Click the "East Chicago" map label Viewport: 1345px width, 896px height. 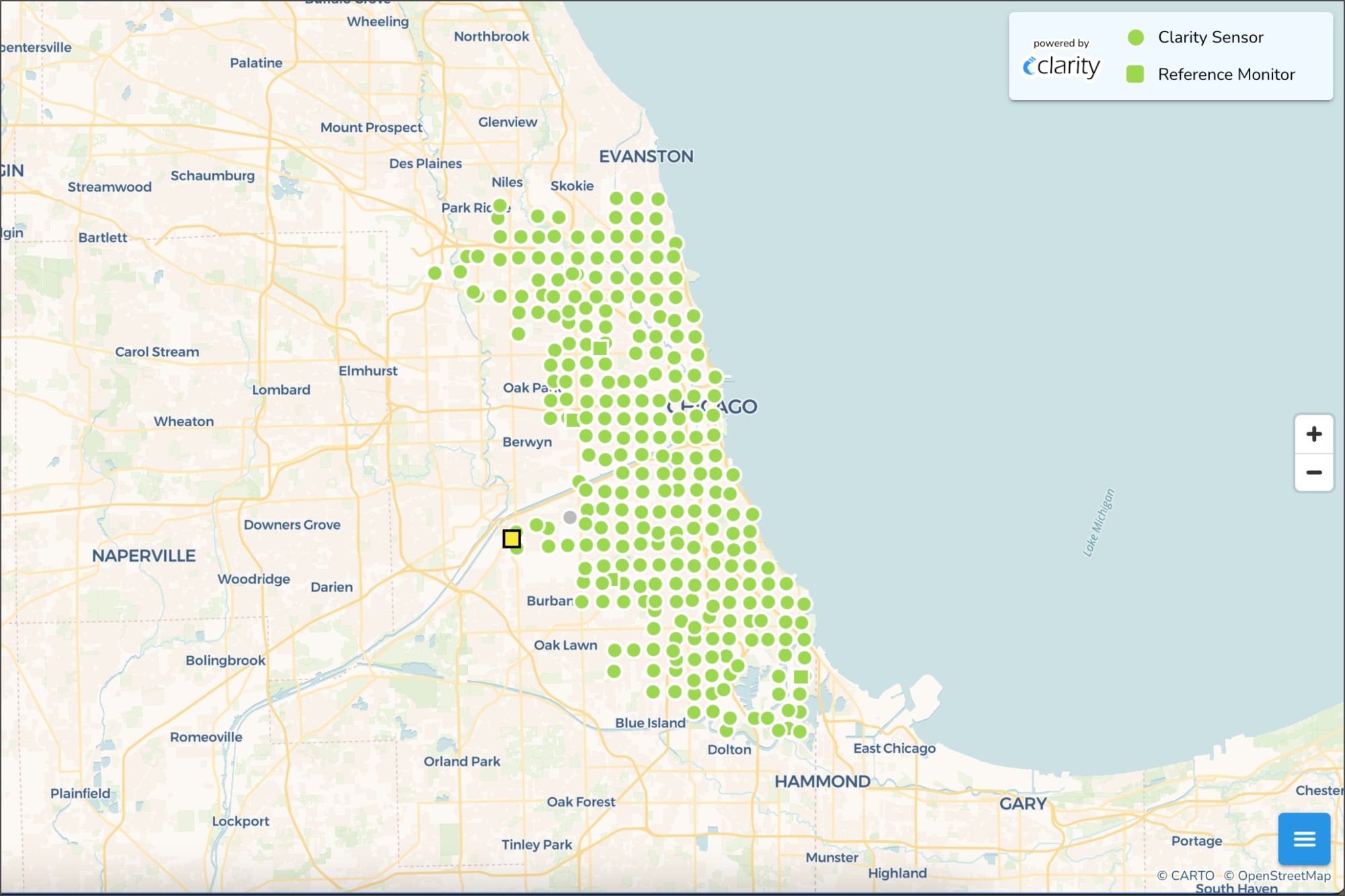point(894,749)
